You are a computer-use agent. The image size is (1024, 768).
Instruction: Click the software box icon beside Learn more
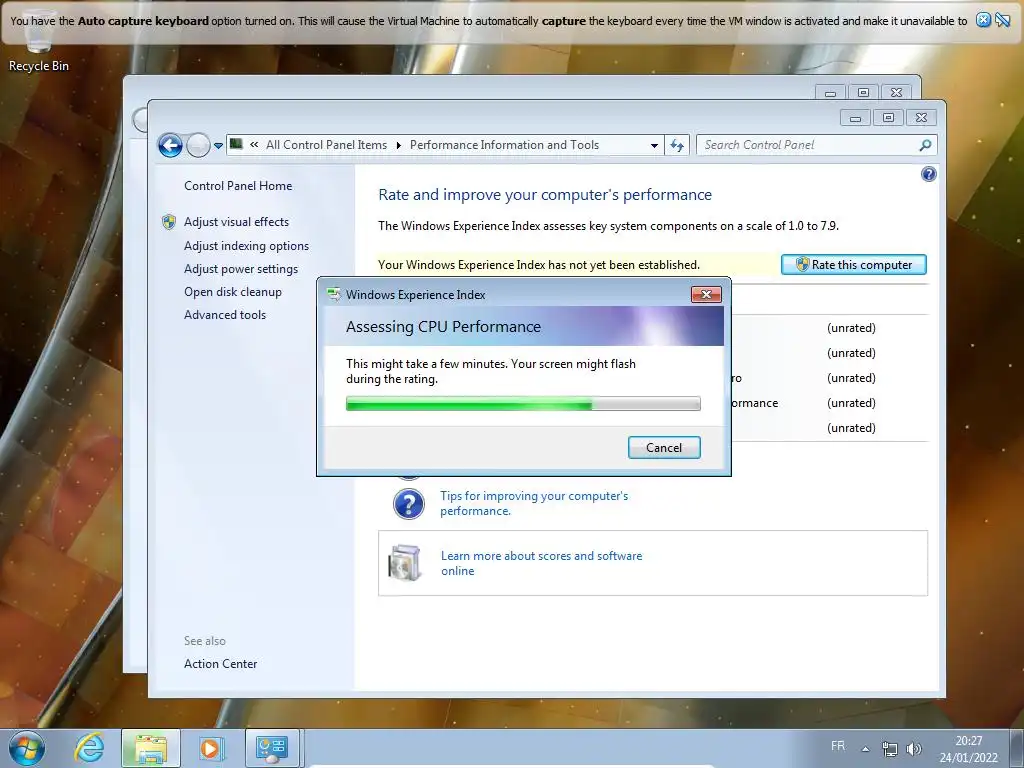click(405, 563)
